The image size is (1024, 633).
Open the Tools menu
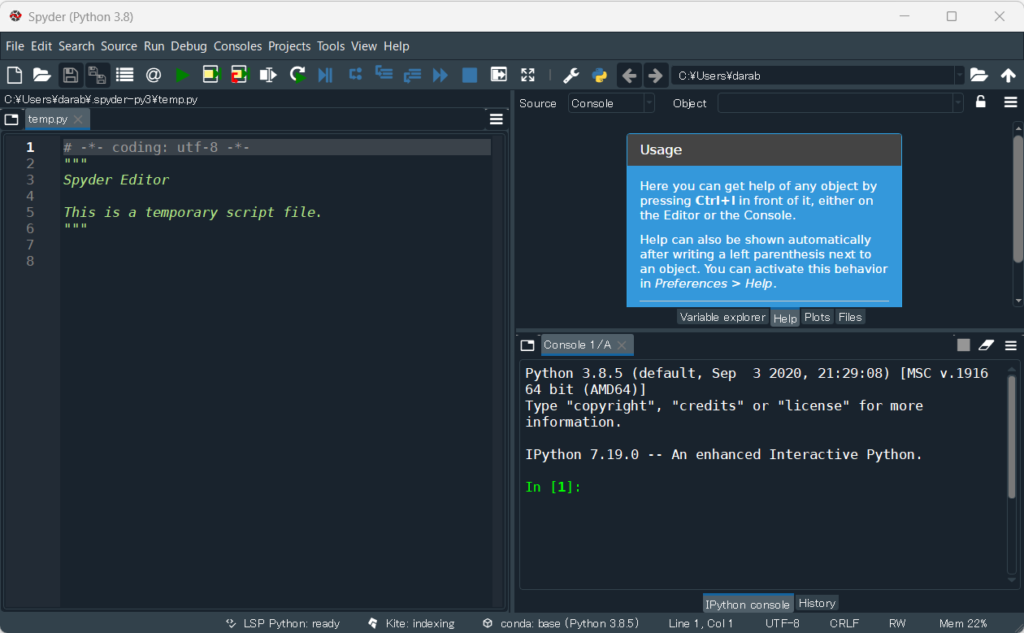[331, 46]
